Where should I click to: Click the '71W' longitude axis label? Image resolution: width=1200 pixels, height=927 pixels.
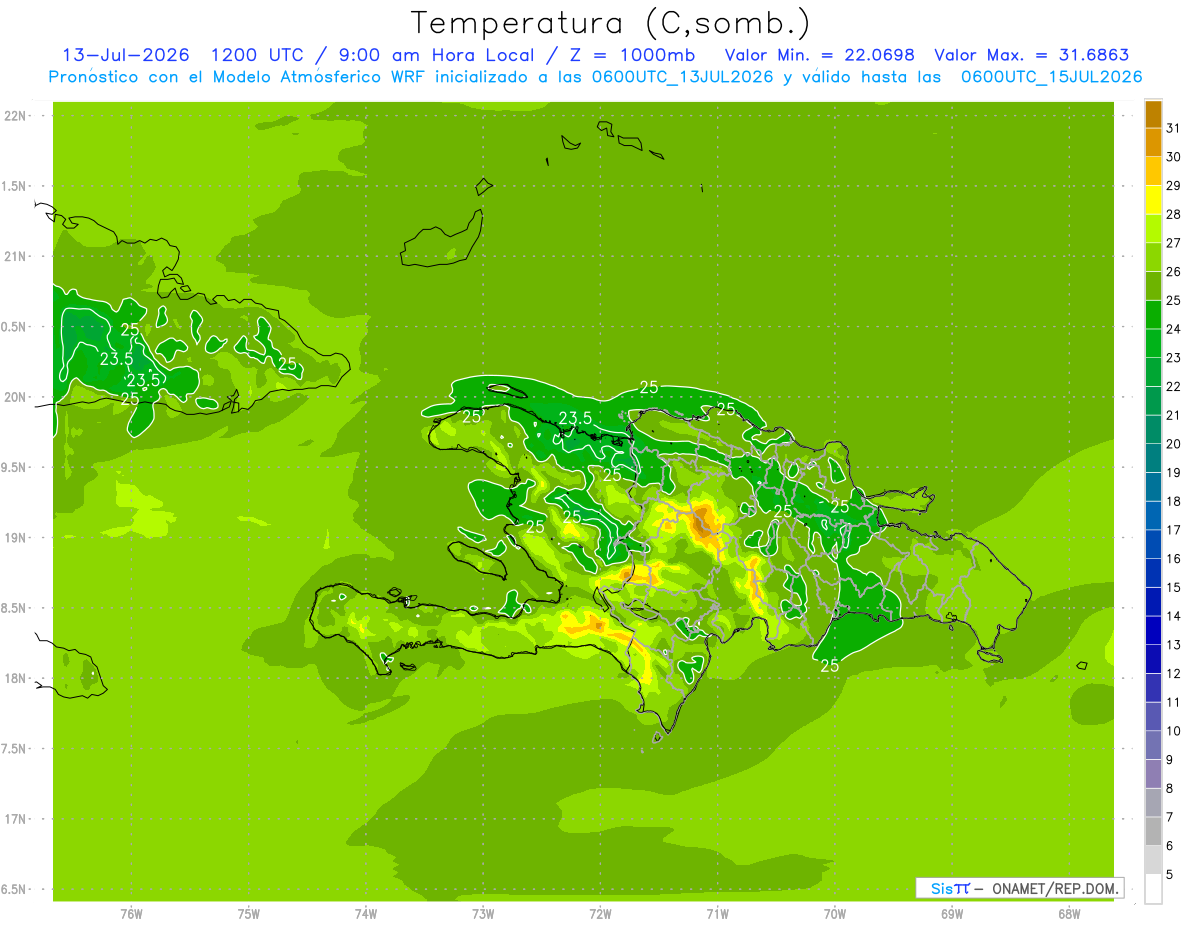pyautogui.click(x=717, y=914)
